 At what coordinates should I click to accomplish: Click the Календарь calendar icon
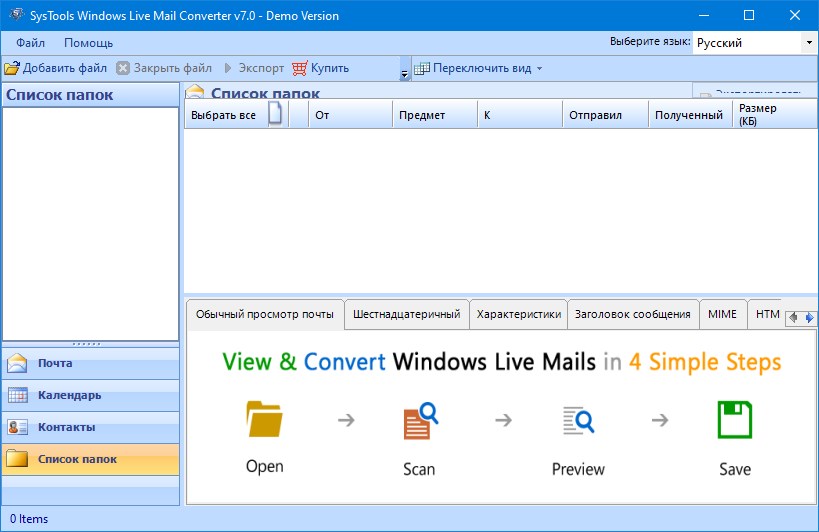(x=18, y=395)
